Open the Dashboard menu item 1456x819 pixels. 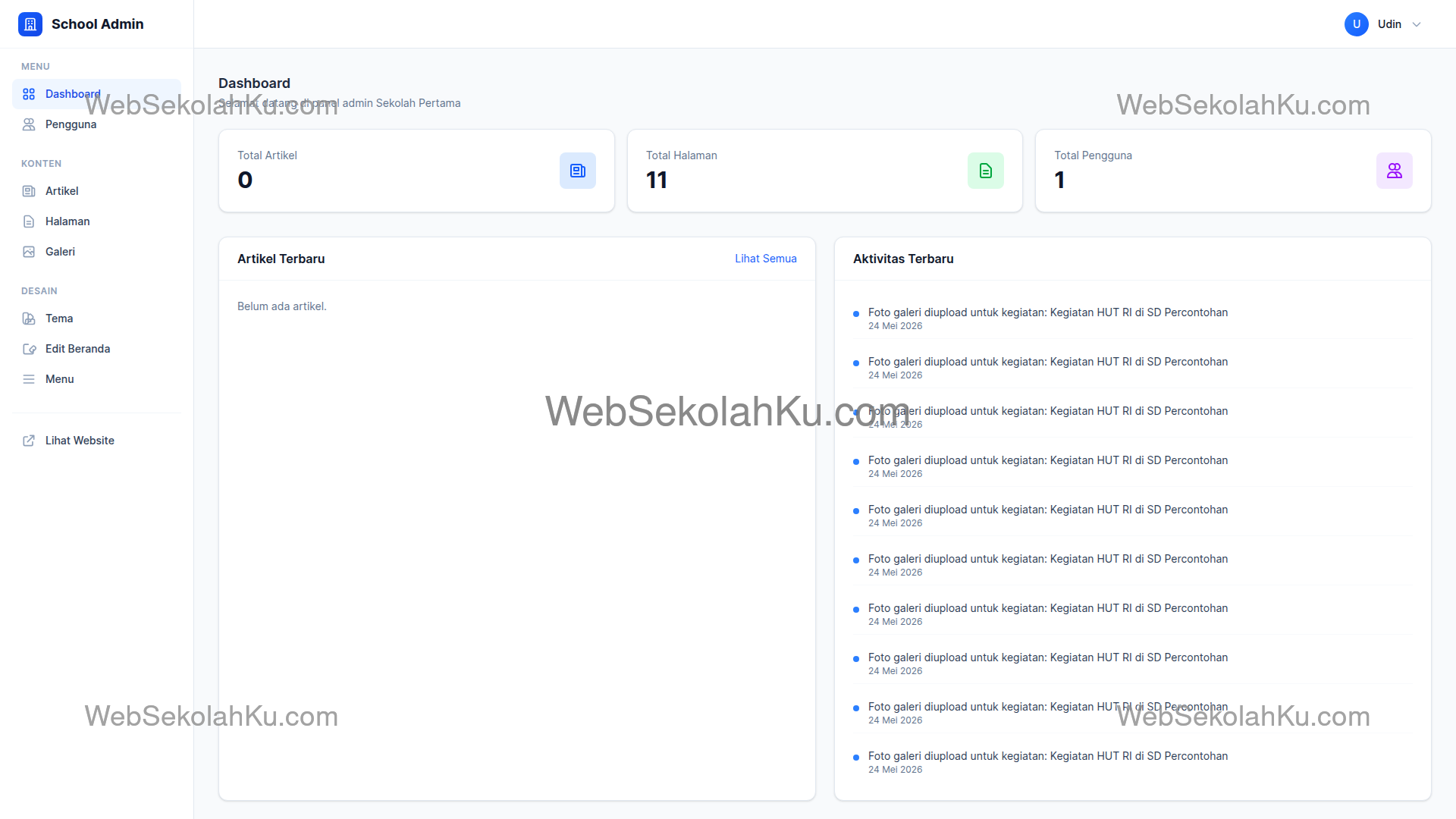click(97, 94)
